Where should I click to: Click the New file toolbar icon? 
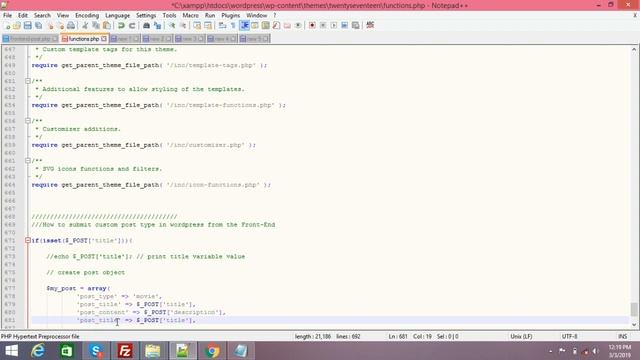click(x=7, y=26)
